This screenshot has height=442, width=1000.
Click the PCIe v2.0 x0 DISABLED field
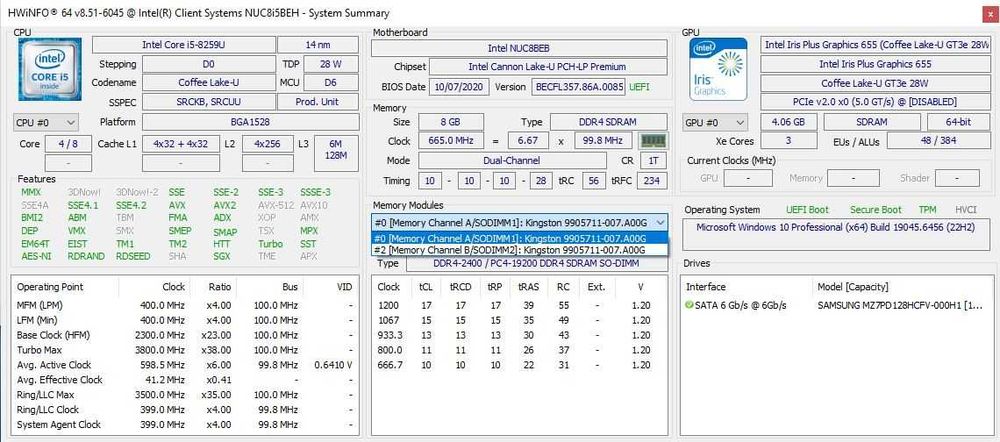pos(875,102)
